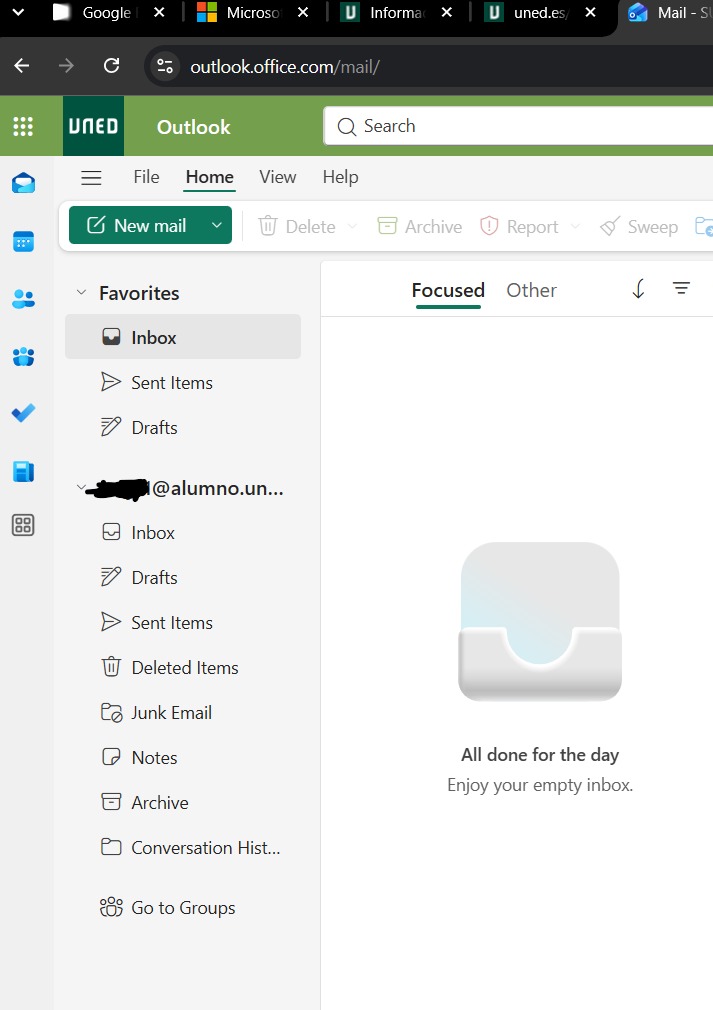Open Sent Items under Favorites
The width and height of the screenshot is (713, 1010).
coord(183,383)
